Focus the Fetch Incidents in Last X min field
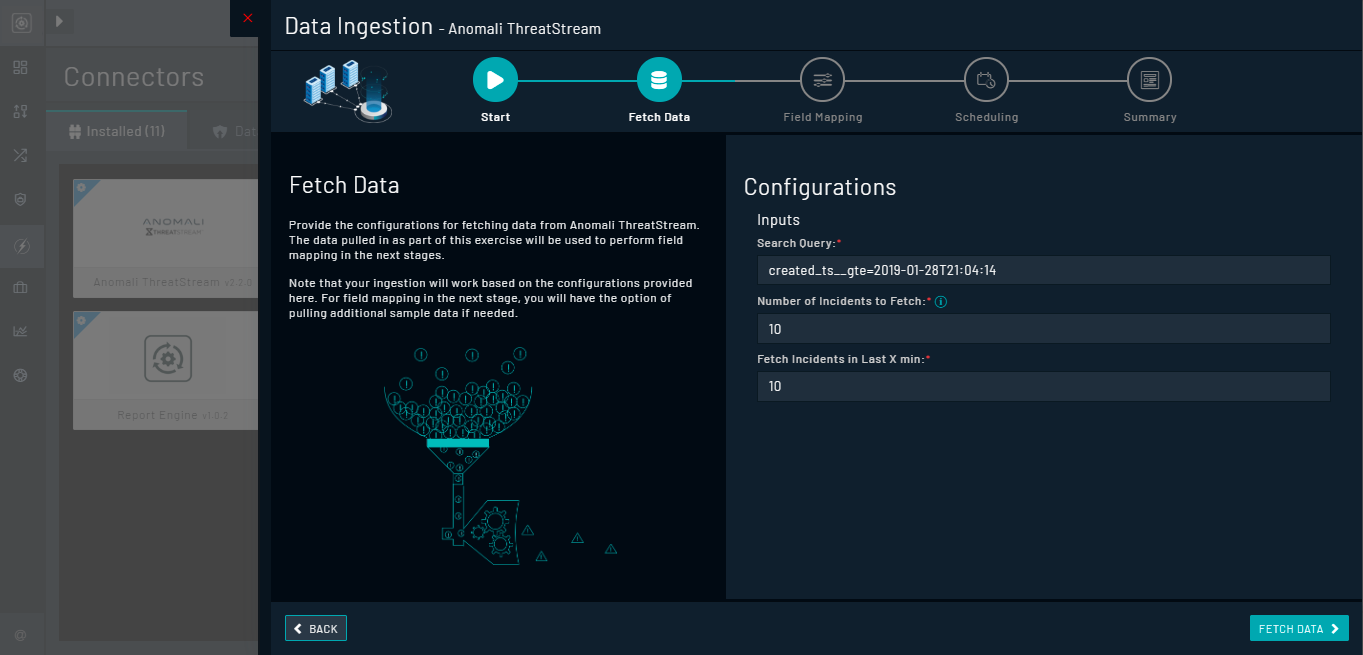 (x=1043, y=386)
